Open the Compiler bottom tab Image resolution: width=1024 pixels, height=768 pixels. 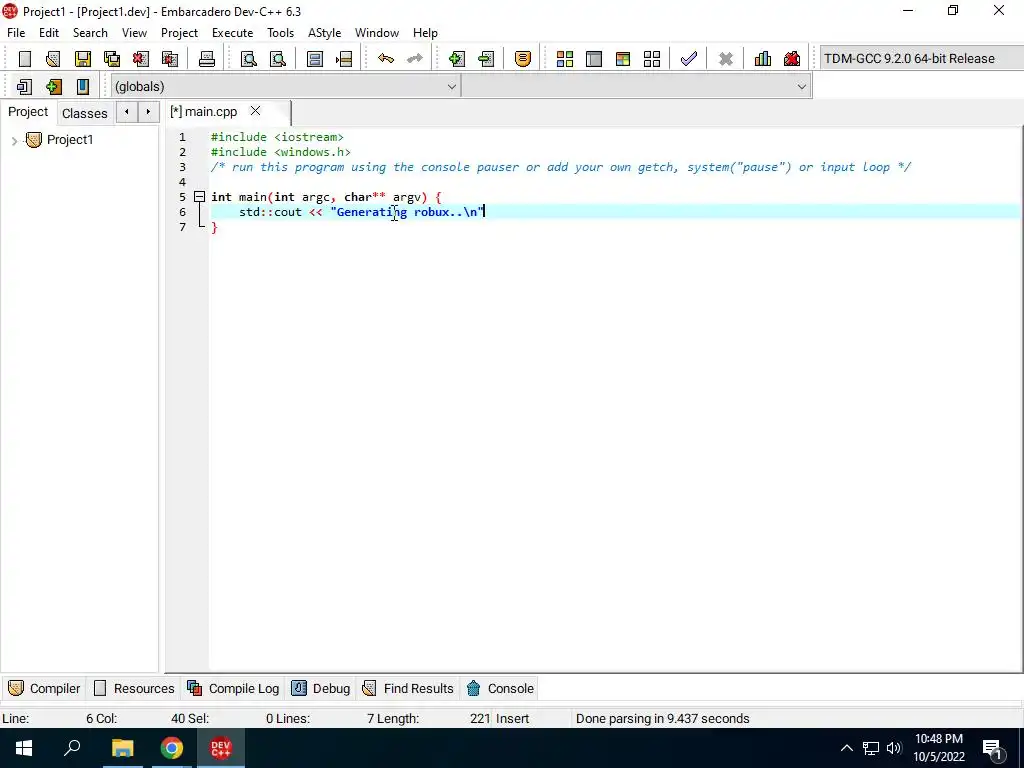tap(44, 688)
